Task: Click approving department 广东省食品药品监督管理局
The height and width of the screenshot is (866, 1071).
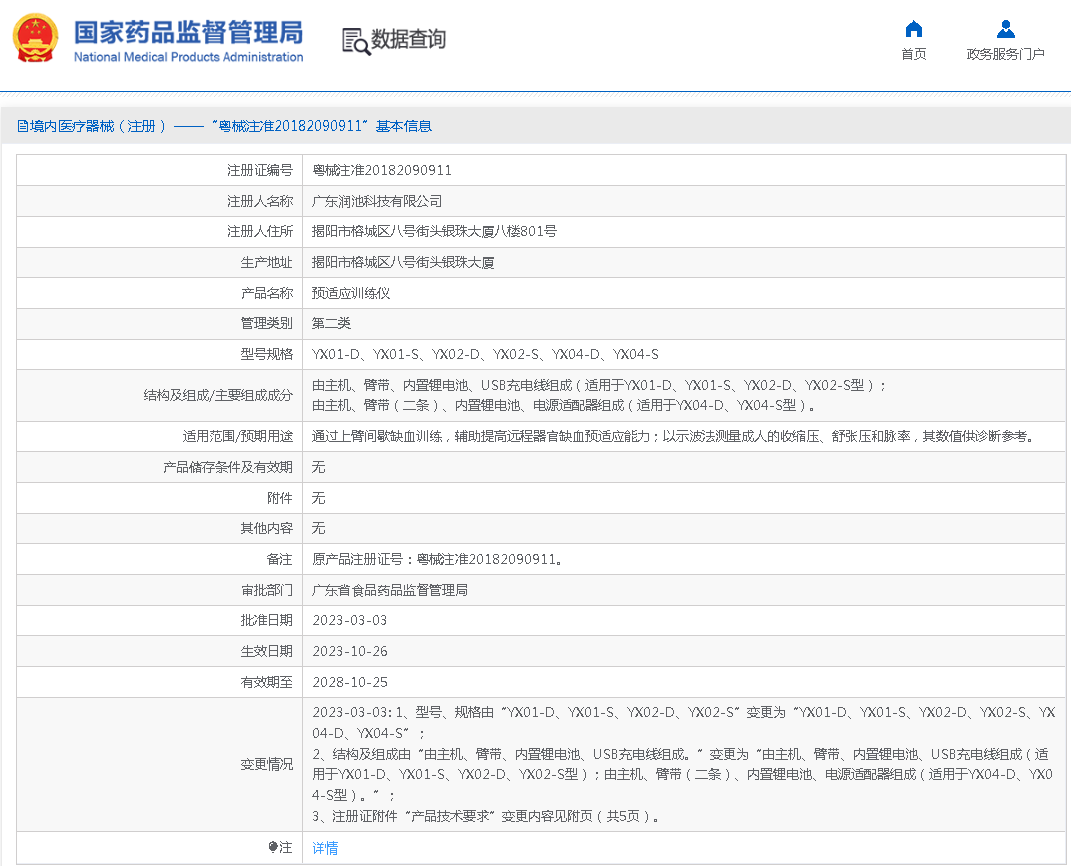Action: click(x=389, y=590)
